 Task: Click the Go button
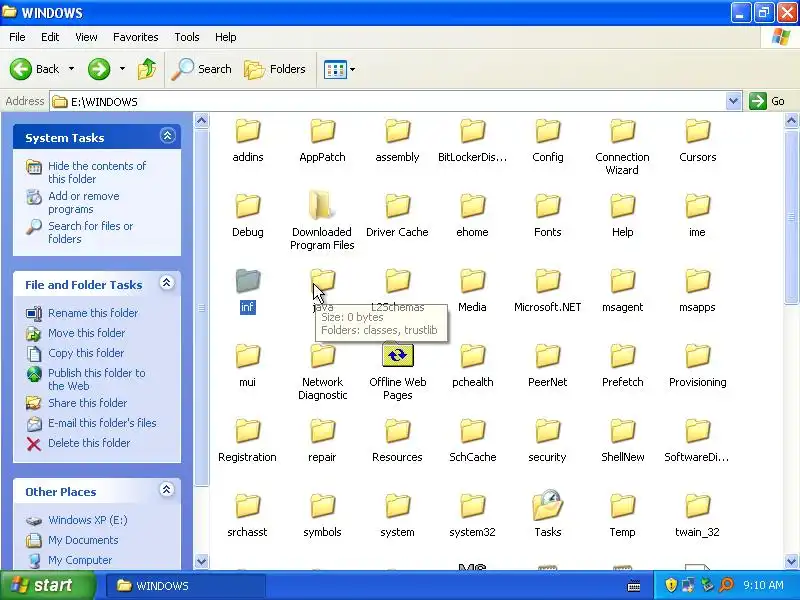coord(767,101)
